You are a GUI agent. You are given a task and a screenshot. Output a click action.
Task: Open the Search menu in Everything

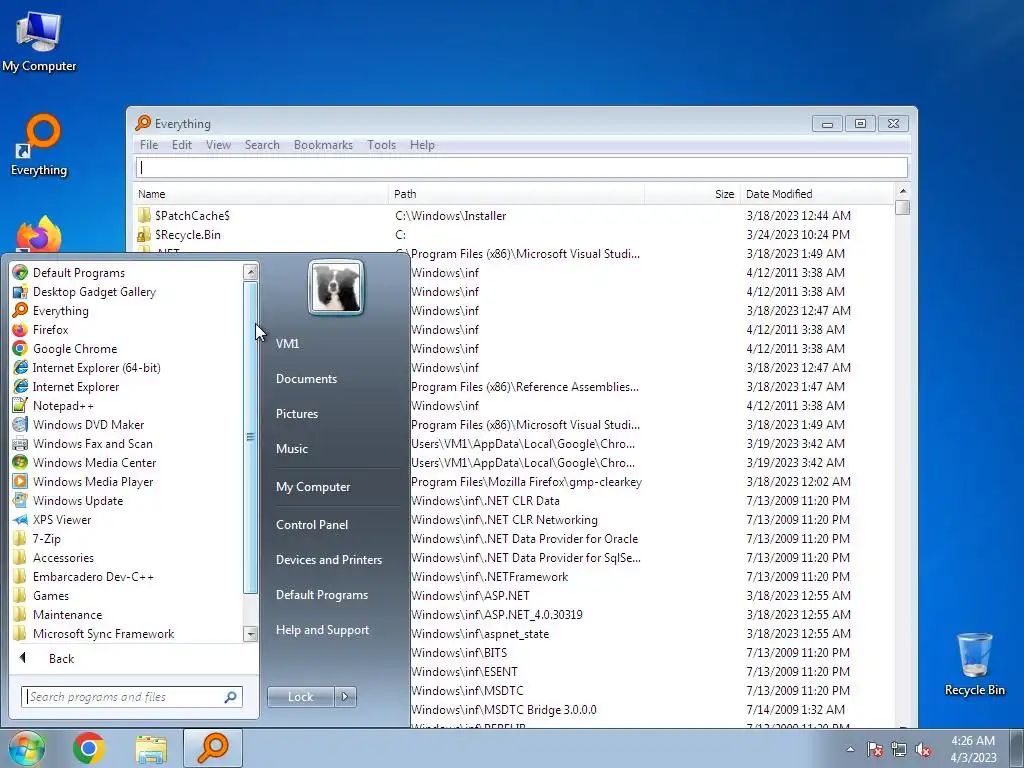[x=262, y=145]
